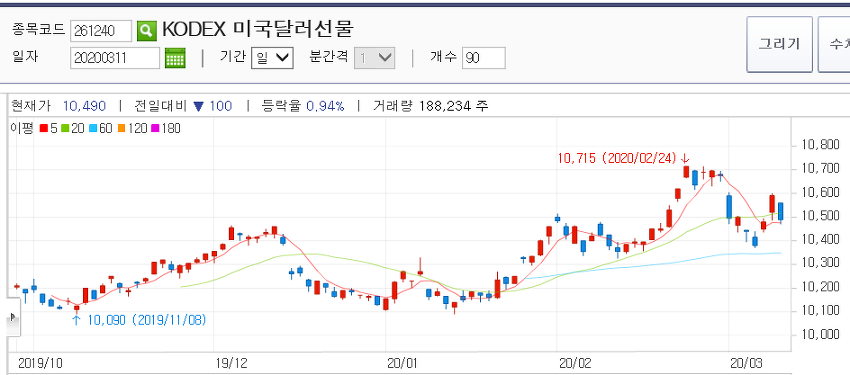
Task: Click the stock code field 261240
Action: tap(101, 31)
